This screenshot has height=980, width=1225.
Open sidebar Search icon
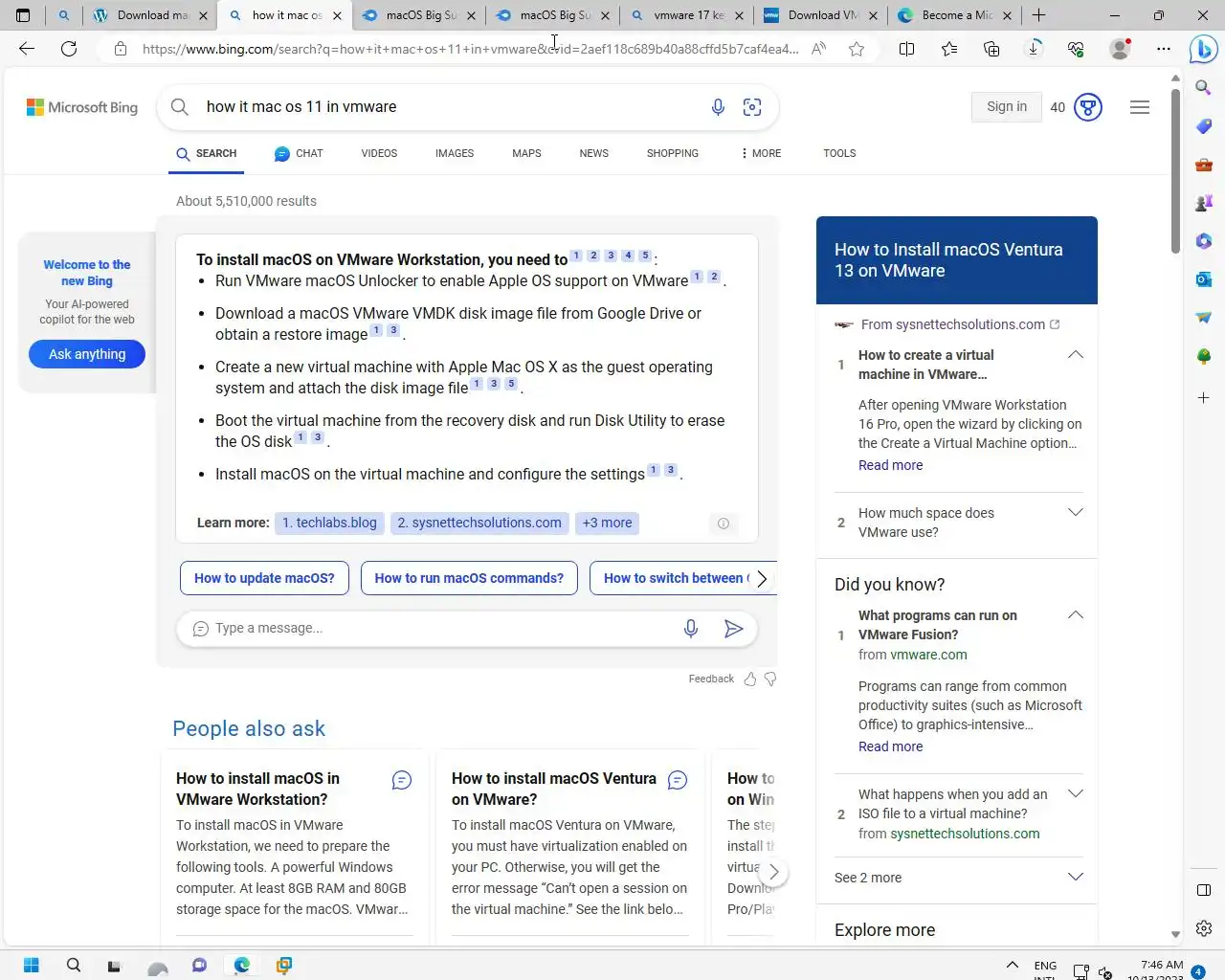pos(1204,88)
